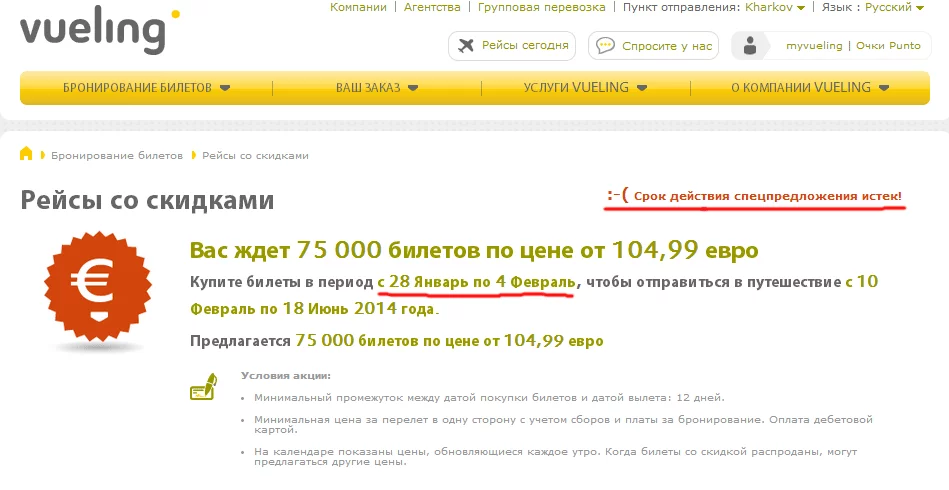Click the chat bubble icon
The height and width of the screenshot is (490, 949).
pos(605,46)
